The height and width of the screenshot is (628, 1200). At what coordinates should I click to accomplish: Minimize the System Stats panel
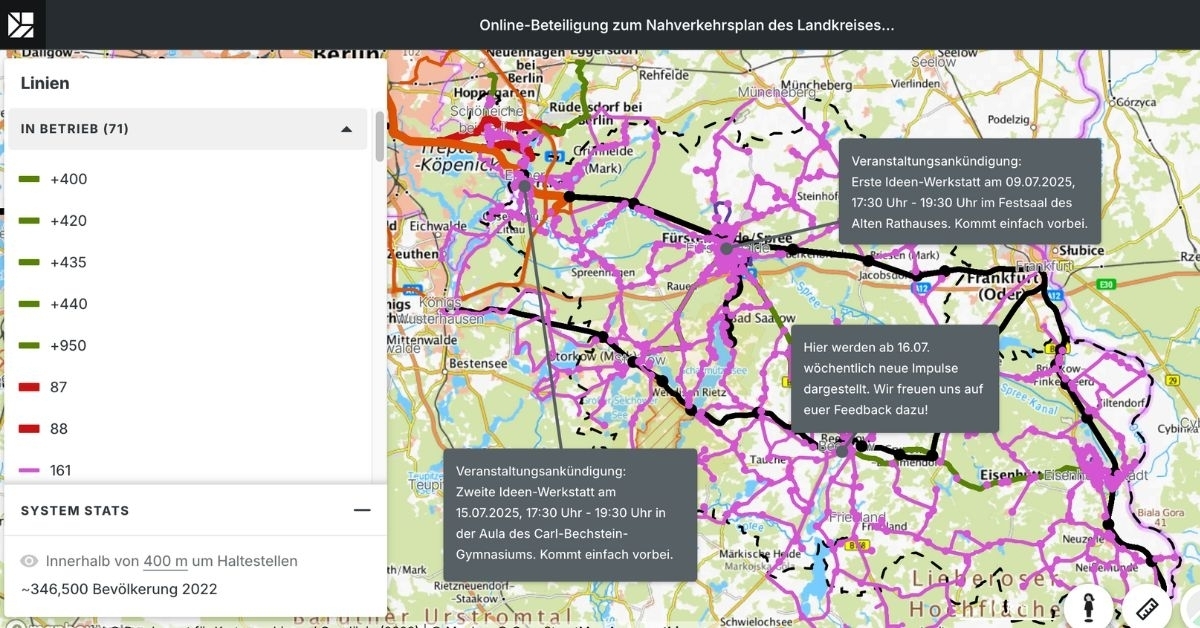point(362,510)
